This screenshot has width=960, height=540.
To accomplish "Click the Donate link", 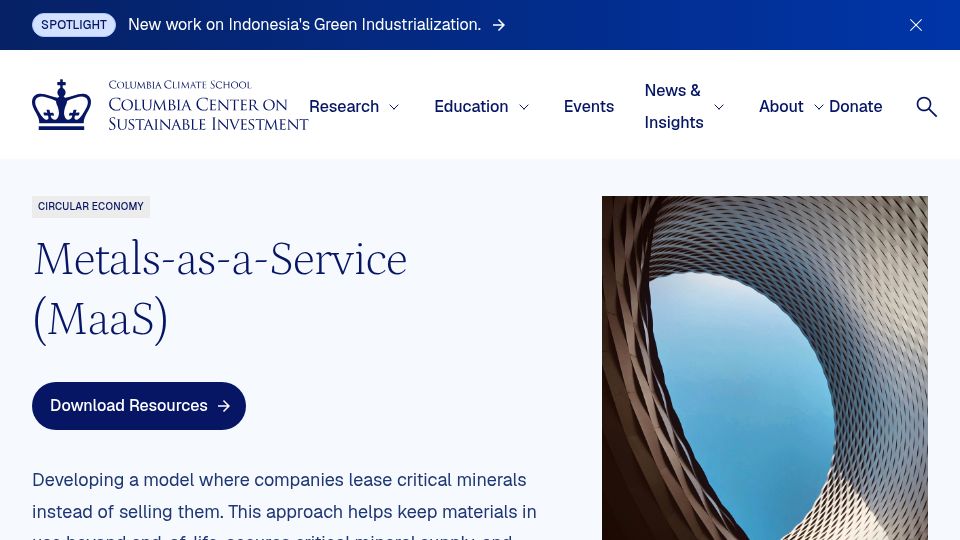I will click(x=855, y=107).
